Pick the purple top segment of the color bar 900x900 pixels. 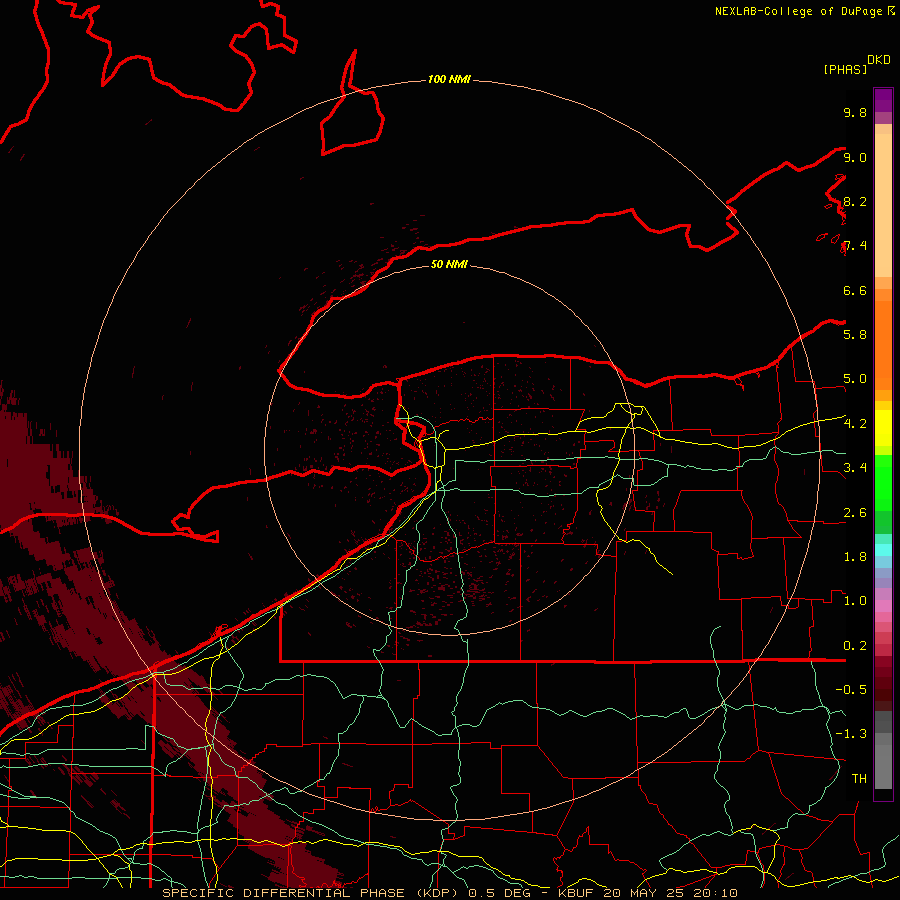pos(883,100)
